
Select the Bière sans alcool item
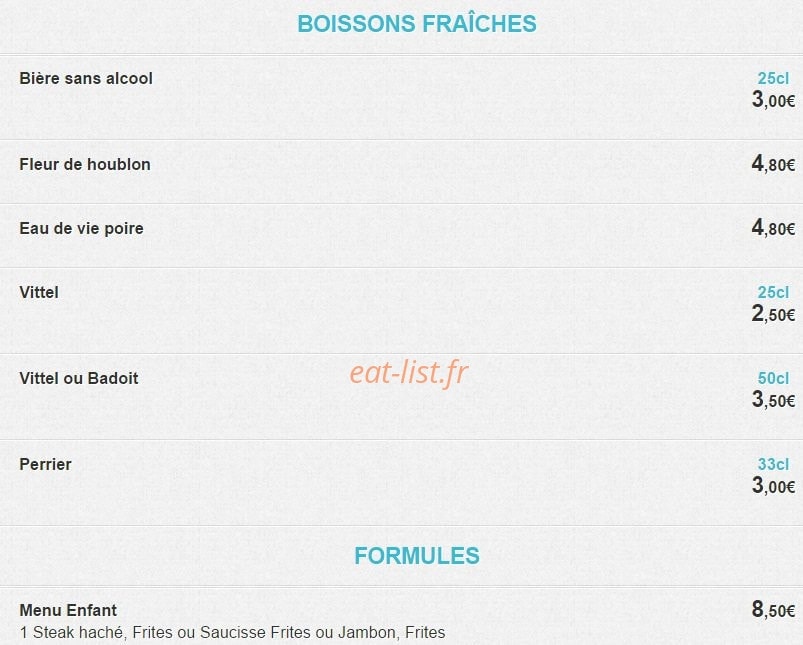(86, 78)
